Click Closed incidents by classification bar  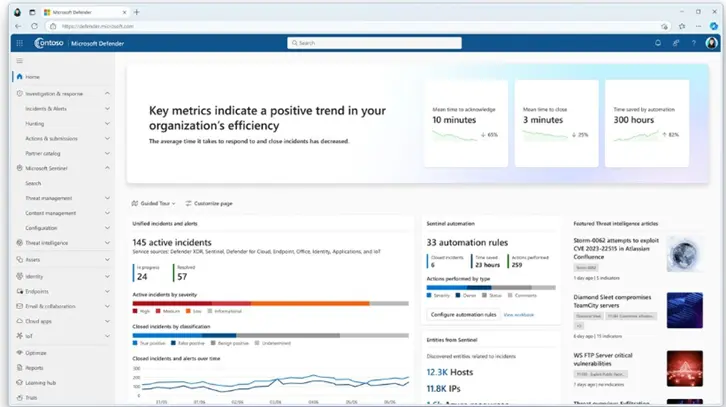[x=270, y=335]
